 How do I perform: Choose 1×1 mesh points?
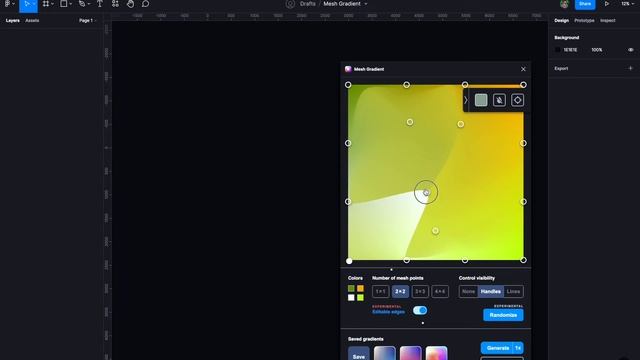[x=380, y=291]
